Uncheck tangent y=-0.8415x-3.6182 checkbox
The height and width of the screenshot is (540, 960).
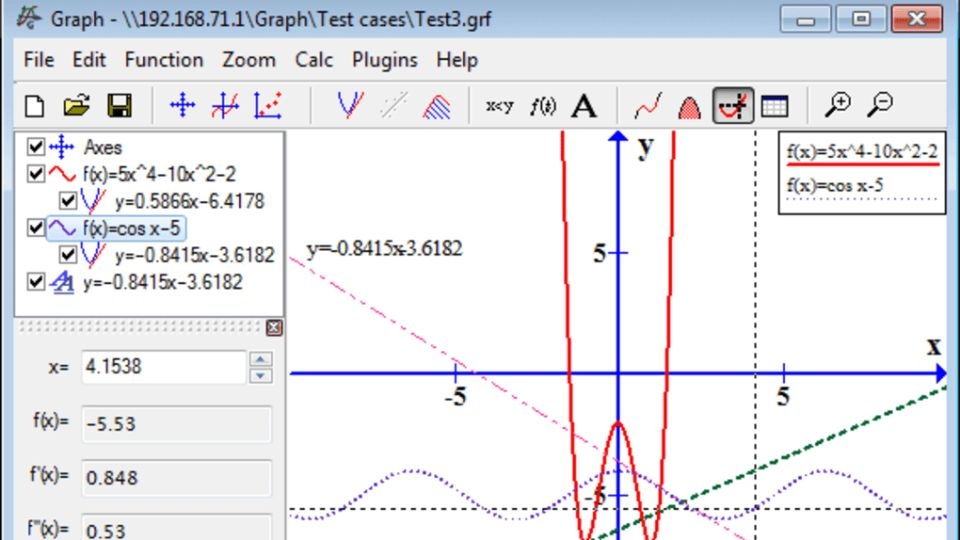click(x=67, y=255)
